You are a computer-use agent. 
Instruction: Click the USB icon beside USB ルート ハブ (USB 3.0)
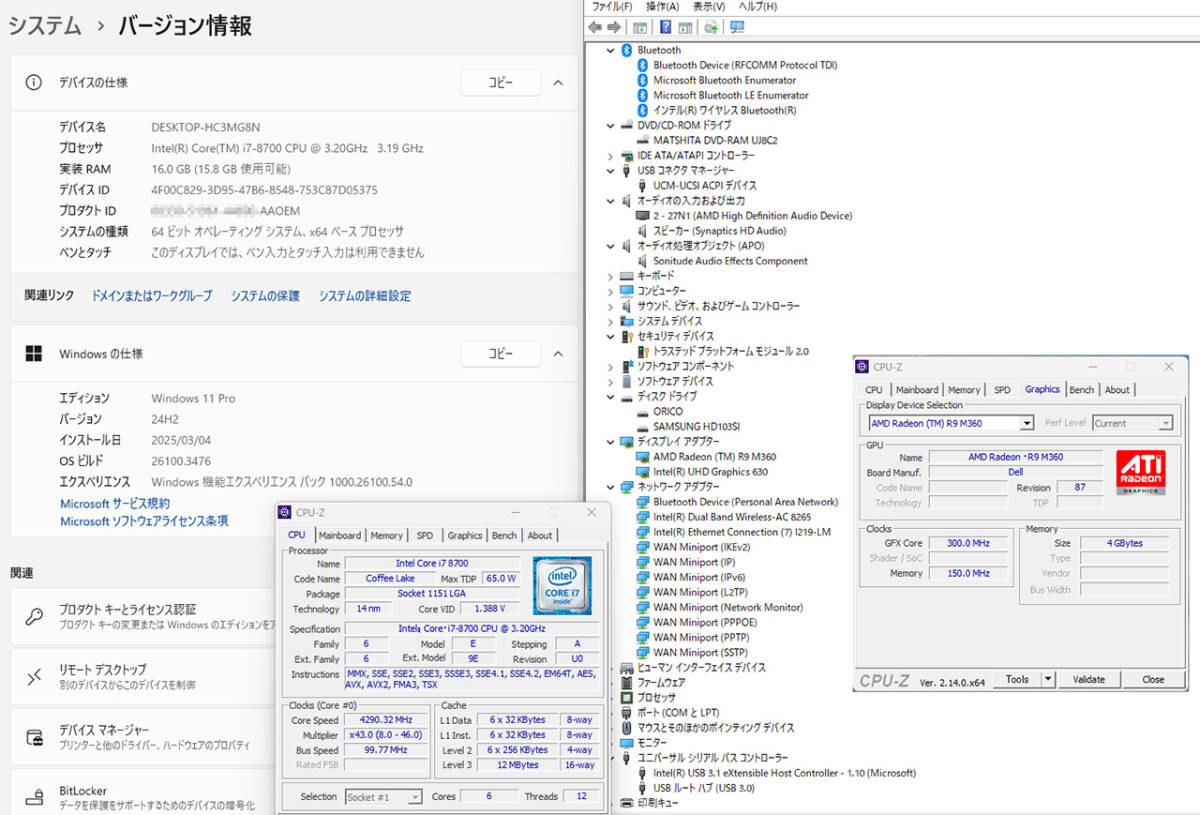pyautogui.click(x=643, y=788)
